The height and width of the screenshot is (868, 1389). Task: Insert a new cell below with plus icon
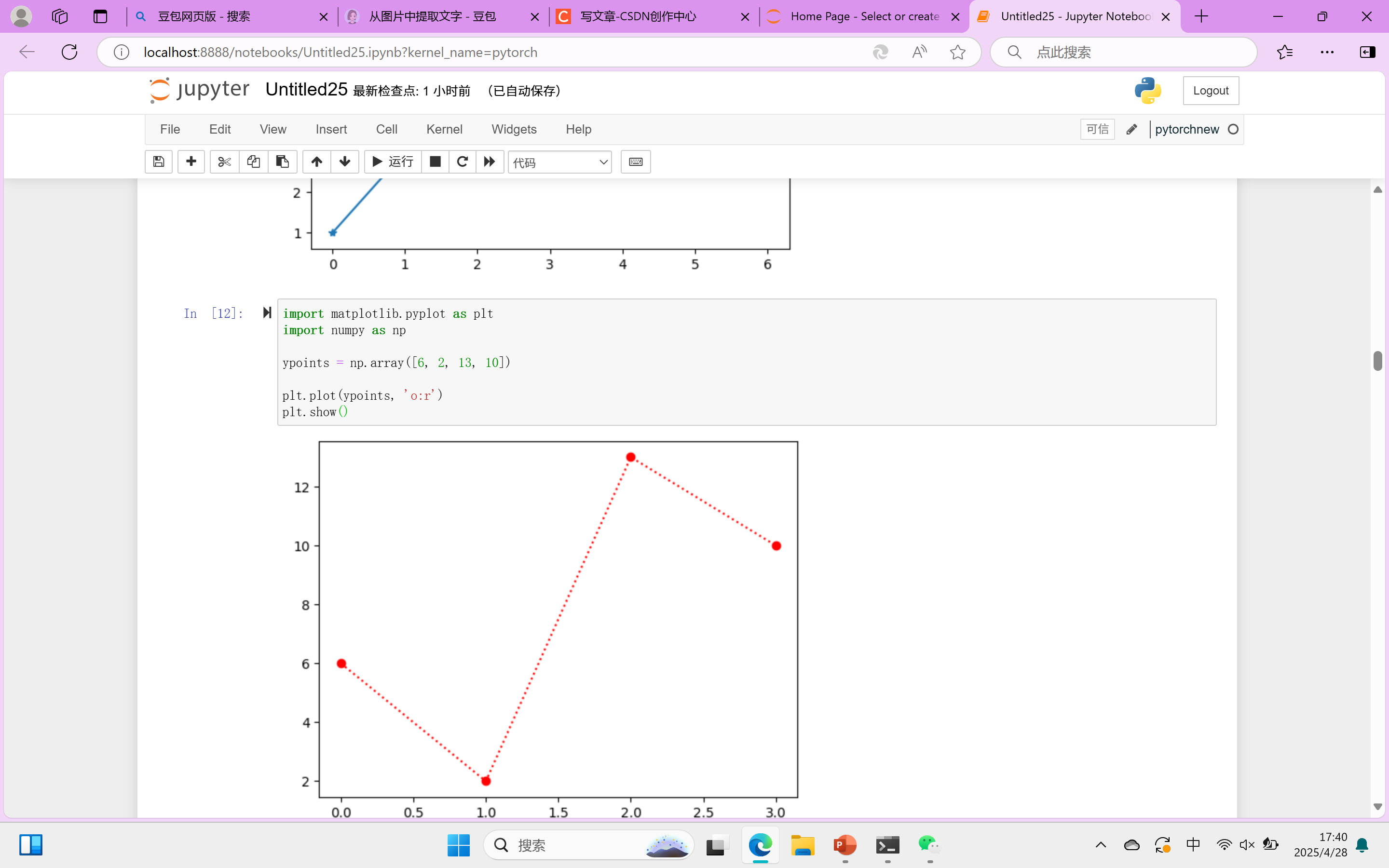191,162
